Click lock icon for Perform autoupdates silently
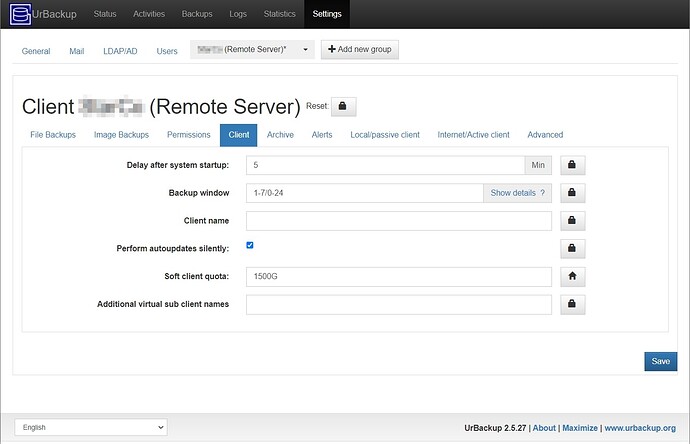Image resolution: width=690 pixels, height=444 pixels. (x=573, y=249)
